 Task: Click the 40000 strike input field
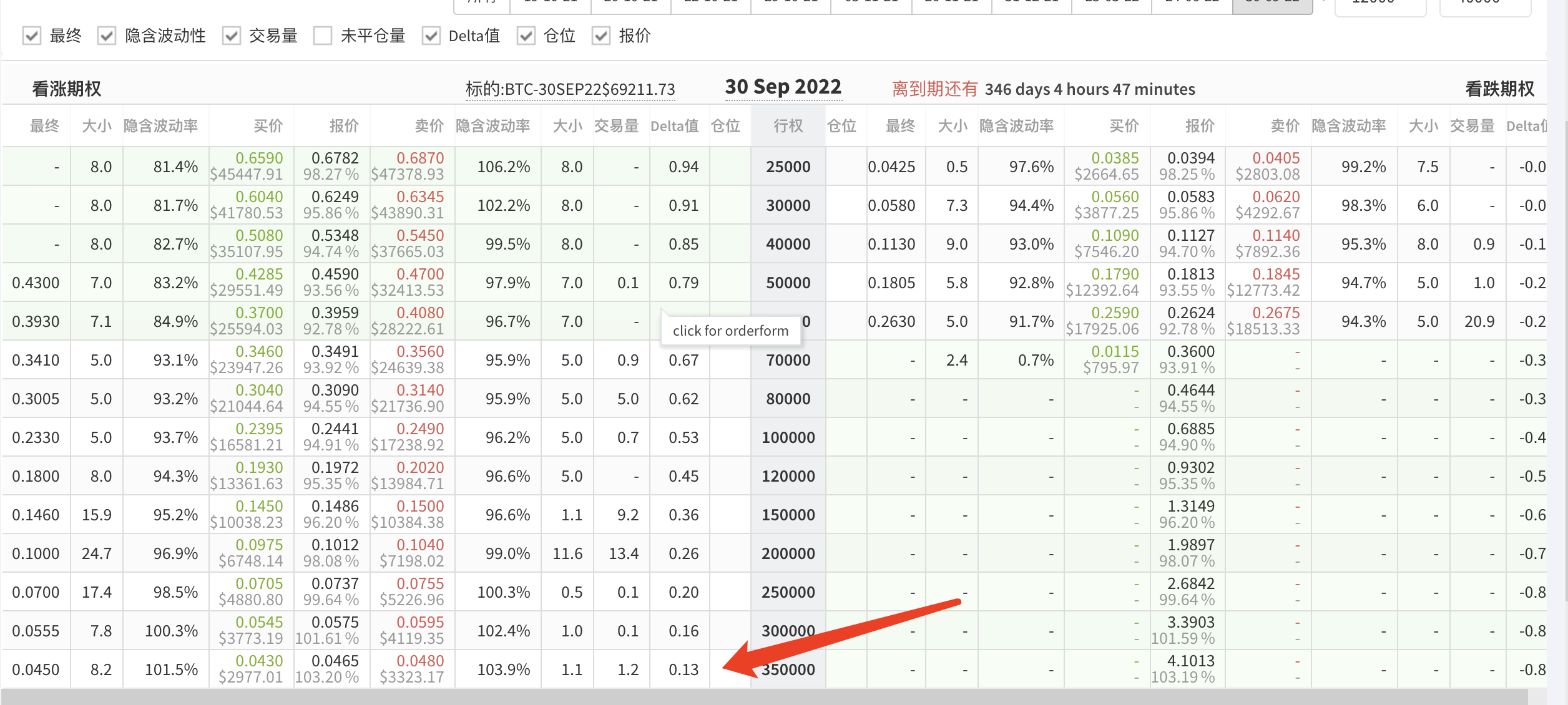click(1484, 6)
